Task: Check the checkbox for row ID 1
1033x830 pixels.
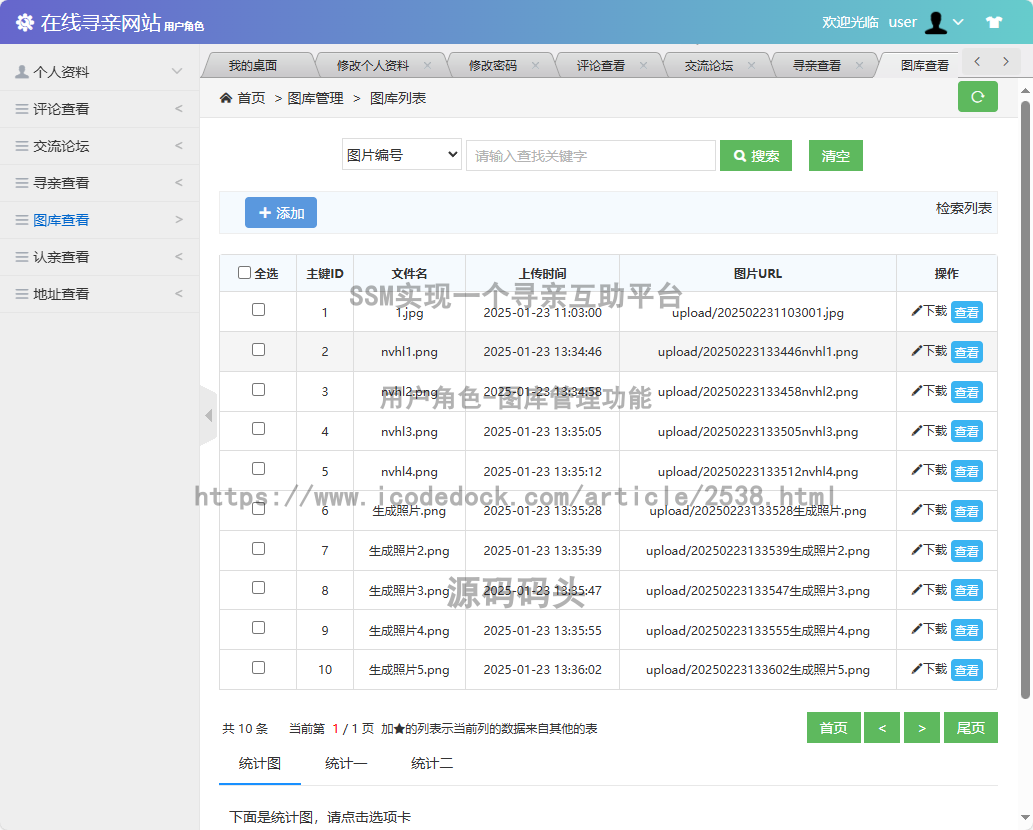Action: pos(258,310)
